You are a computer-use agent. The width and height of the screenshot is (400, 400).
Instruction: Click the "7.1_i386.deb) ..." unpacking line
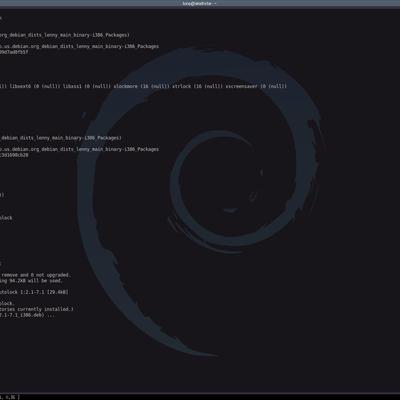(x=28, y=315)
